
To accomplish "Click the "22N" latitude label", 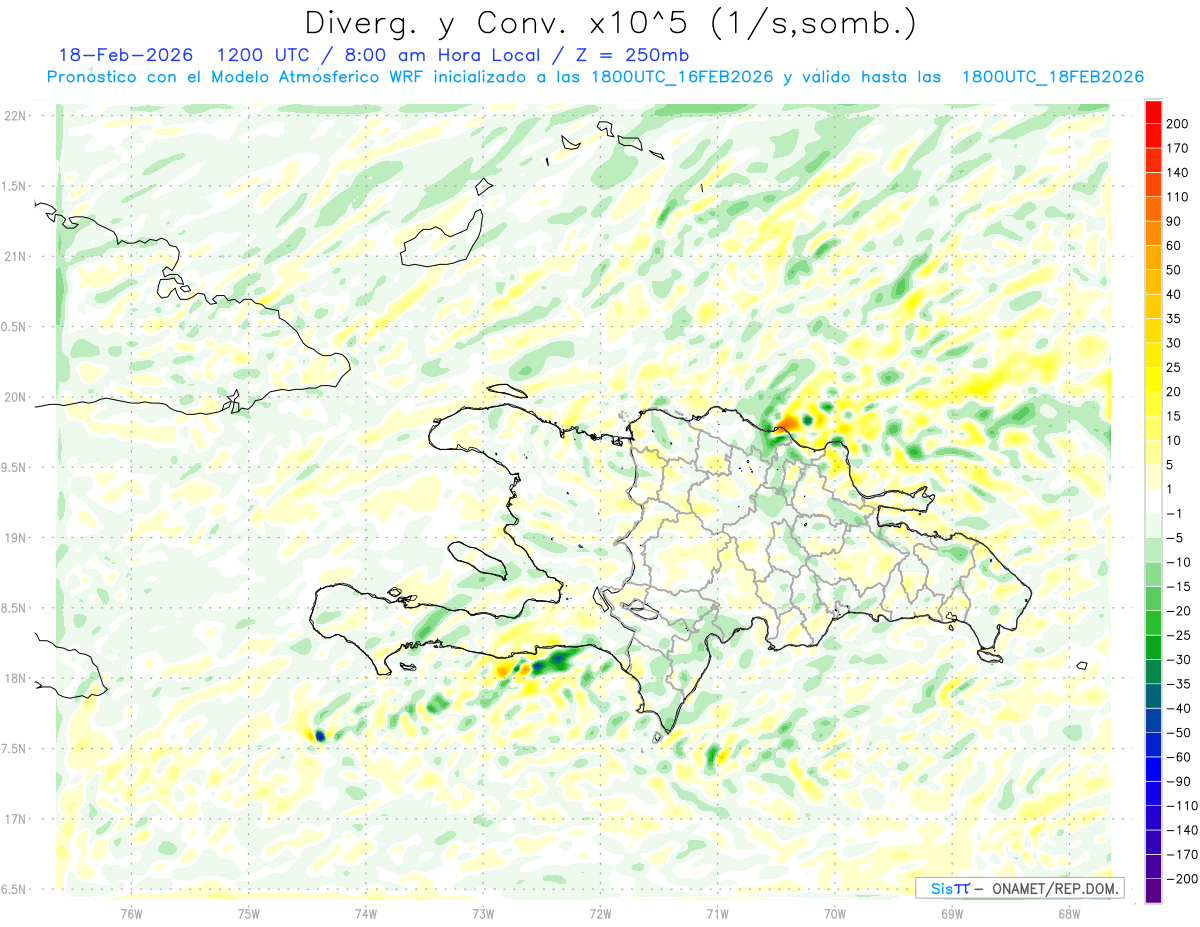I will [x=15, y=116].
